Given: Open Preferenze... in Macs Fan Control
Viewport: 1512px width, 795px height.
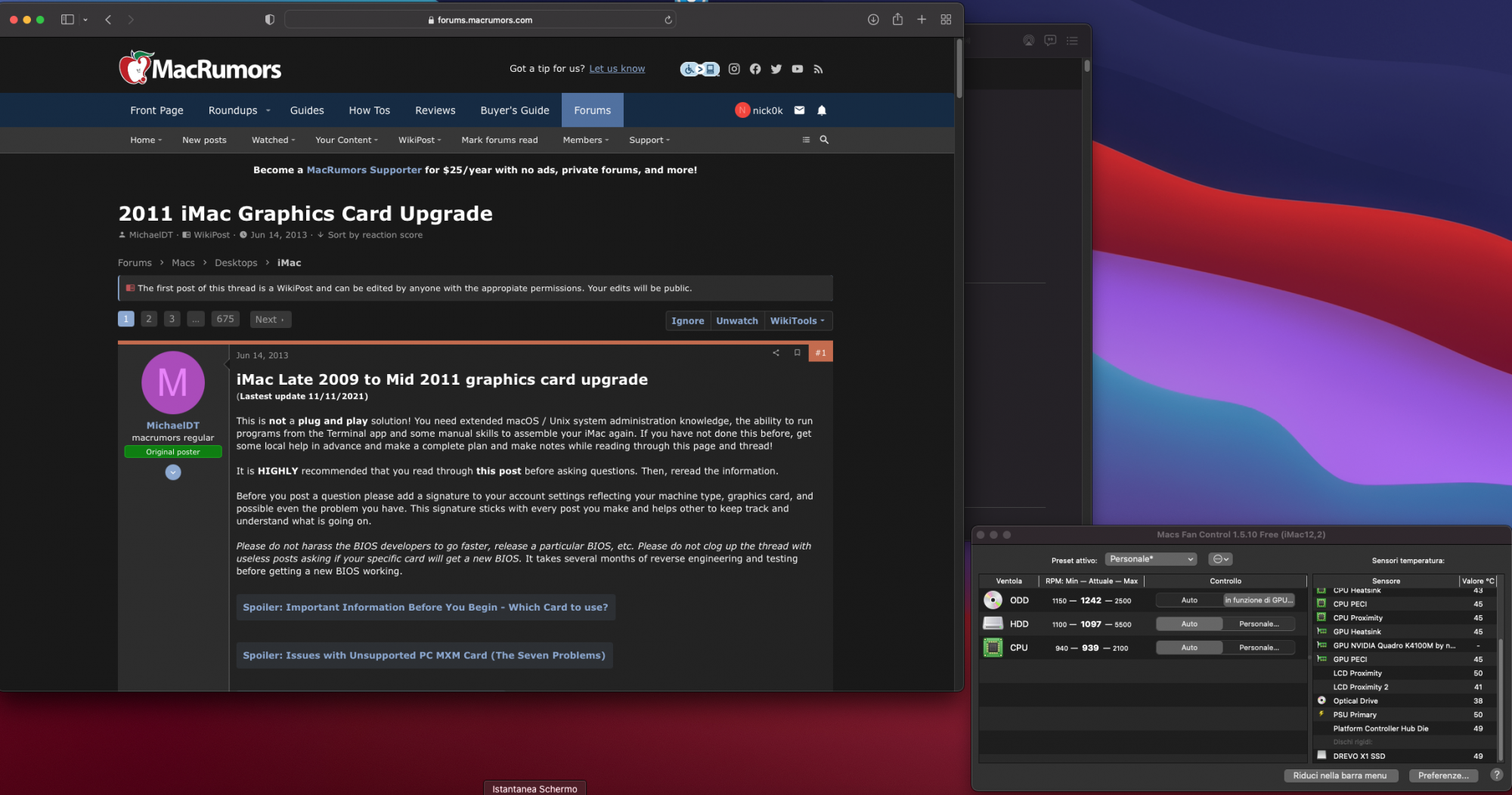Looking at the screenshot, I should [1443, 775].
